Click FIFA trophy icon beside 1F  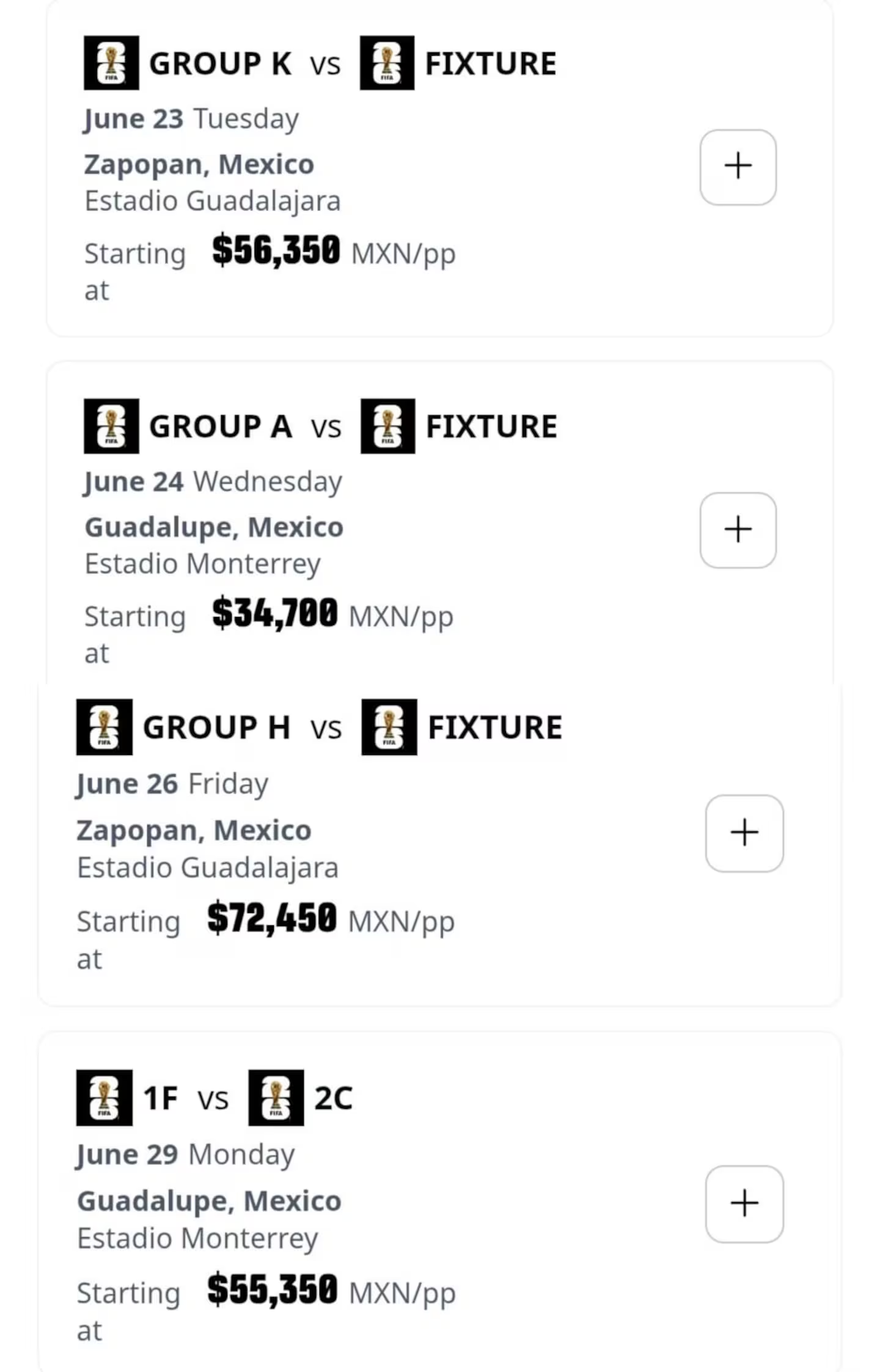coord(104,1097)
